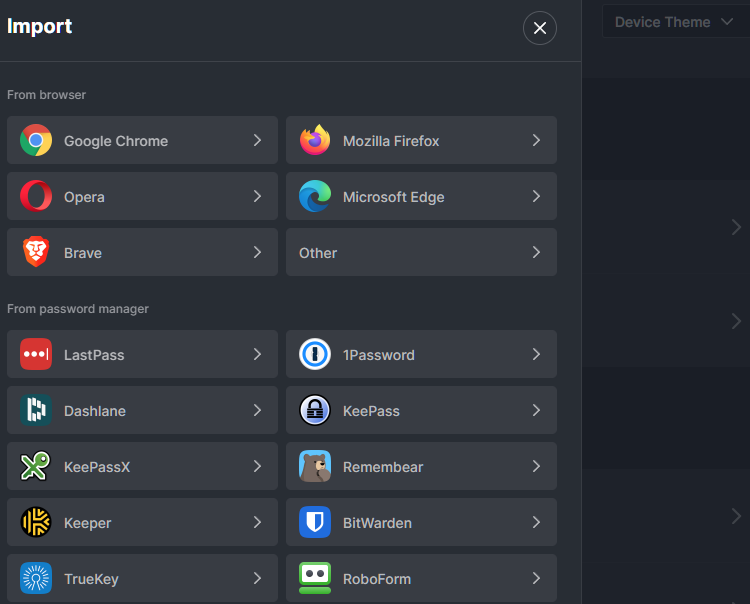Click the RoboForm row chevron
Viewport: 750px width, 604px height.
[536, 578]
